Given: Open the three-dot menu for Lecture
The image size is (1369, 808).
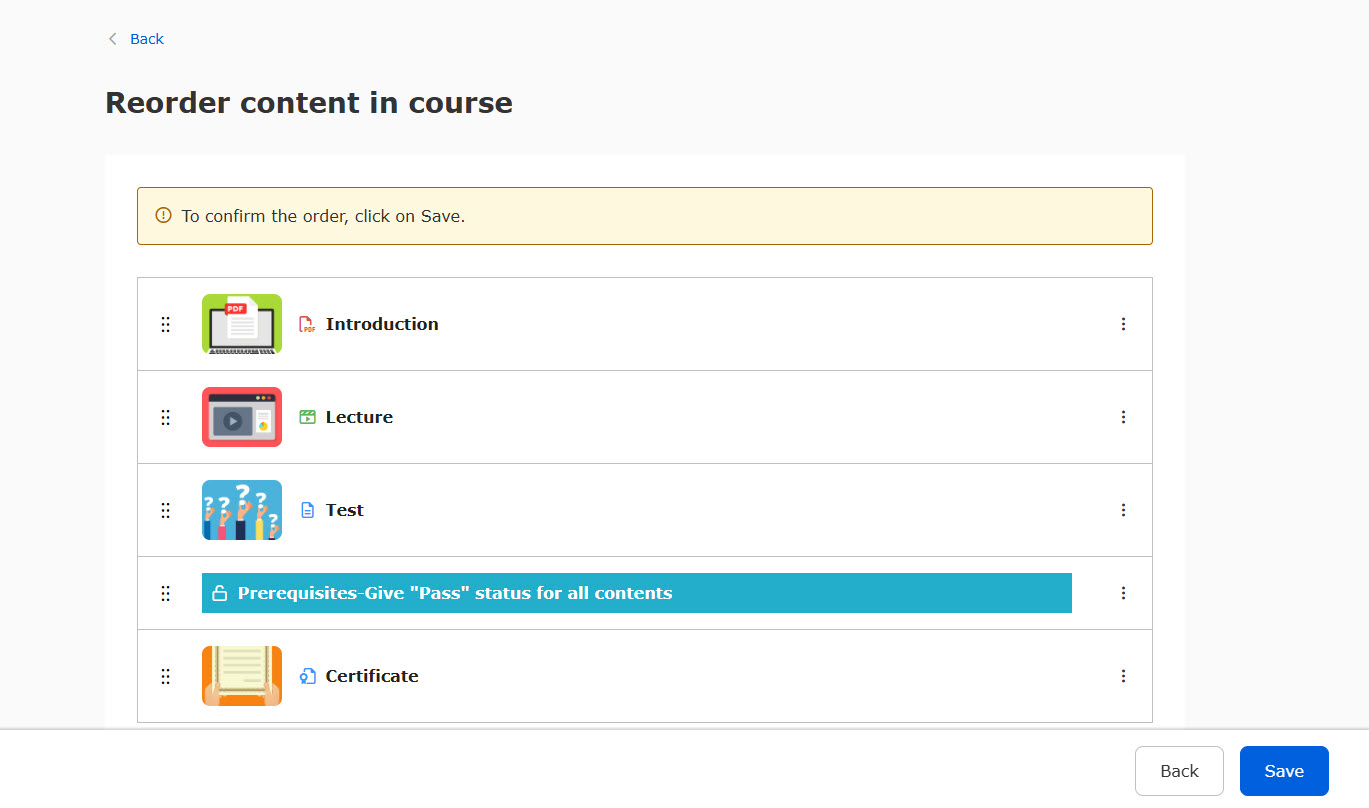Looking at the screenshot, I should (x=1123, y=417).
